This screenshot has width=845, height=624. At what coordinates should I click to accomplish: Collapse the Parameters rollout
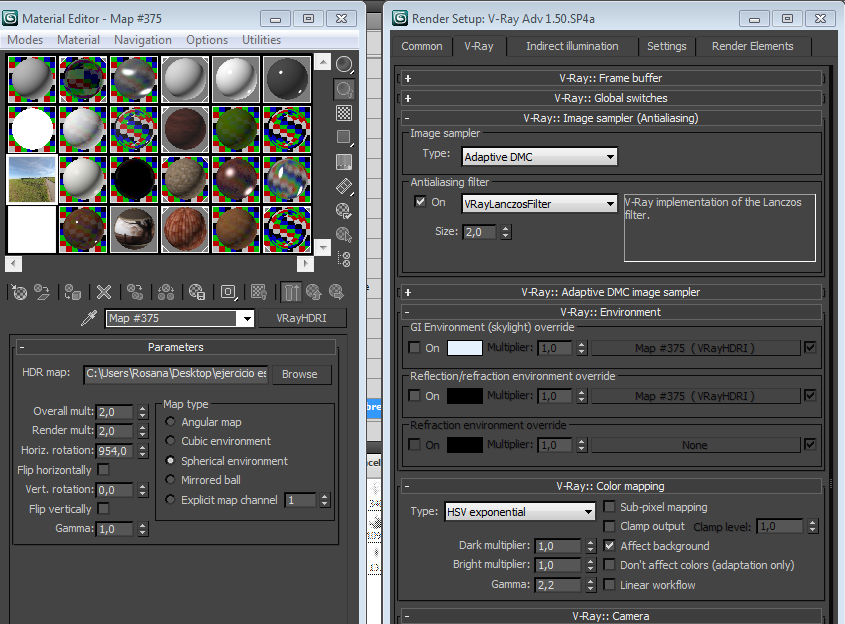point(176,347)
